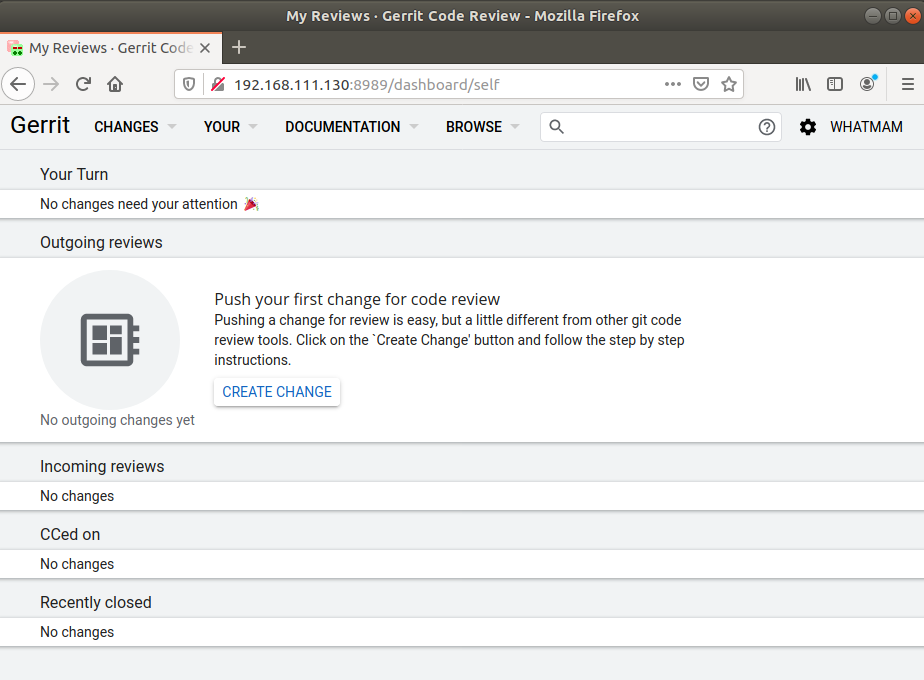The image size is (924, 680).
Task: Show the insecure connection lock icon info
Action: click(218, 84)
